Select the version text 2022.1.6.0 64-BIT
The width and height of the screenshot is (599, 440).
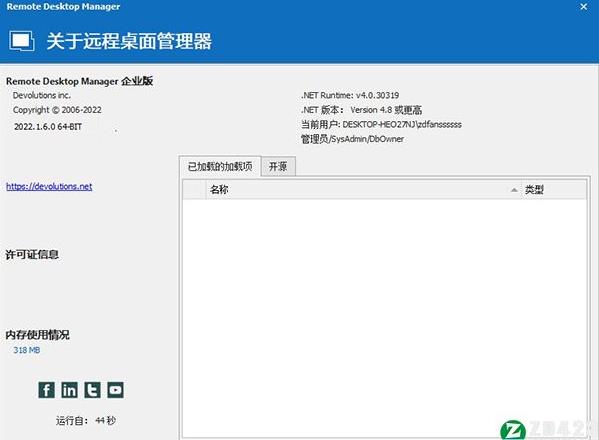pyautogui.click(x=48, y=127)
